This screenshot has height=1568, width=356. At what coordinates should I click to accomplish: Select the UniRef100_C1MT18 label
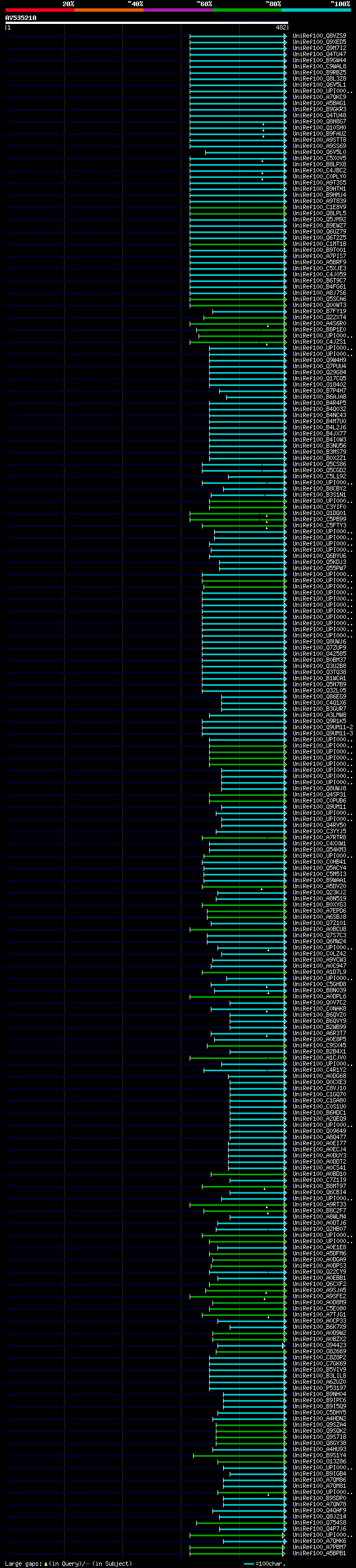(x=319, y=244)
